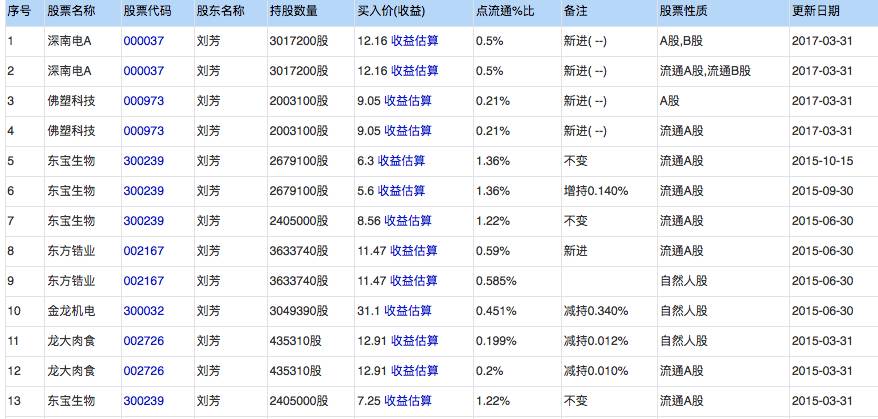Click 收益估算 link beside price 8.56
The width and height of the screenshot is (878, 419).
[408, 221]
